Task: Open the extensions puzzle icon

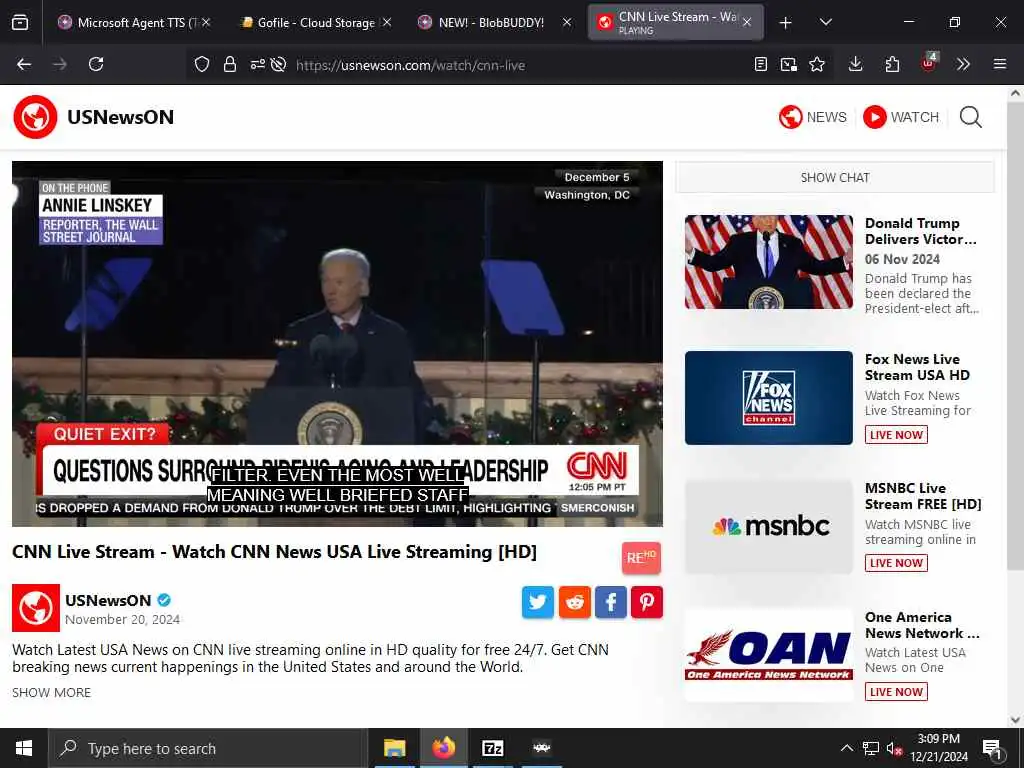Action: pos(892,64)
